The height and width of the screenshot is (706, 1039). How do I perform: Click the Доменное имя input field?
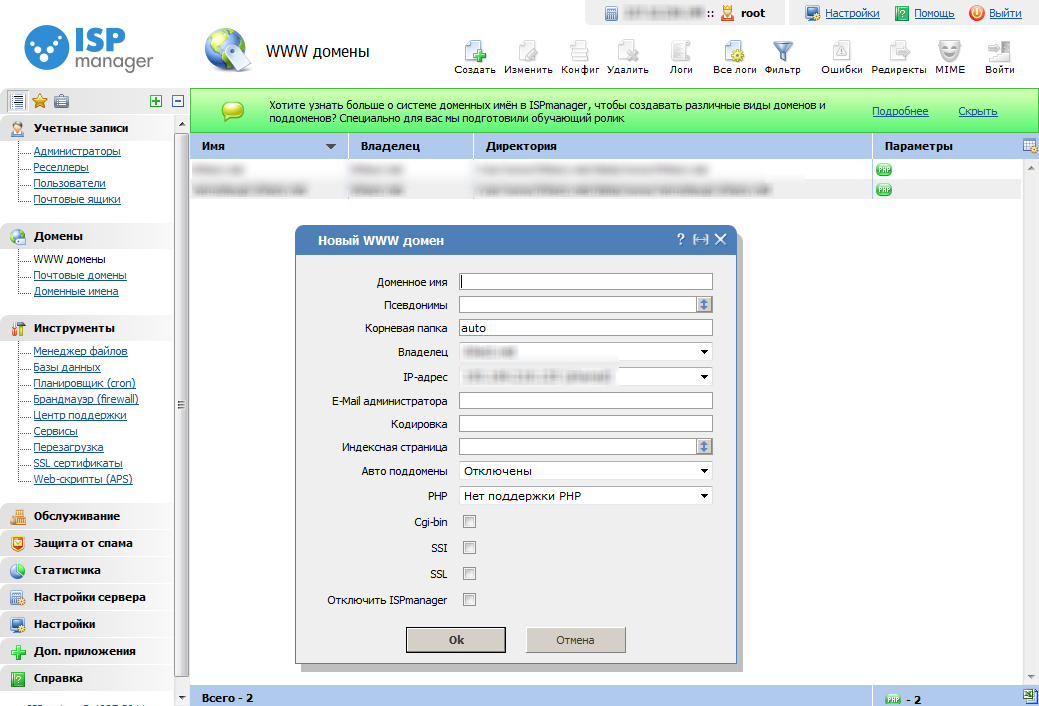(585, 282)
